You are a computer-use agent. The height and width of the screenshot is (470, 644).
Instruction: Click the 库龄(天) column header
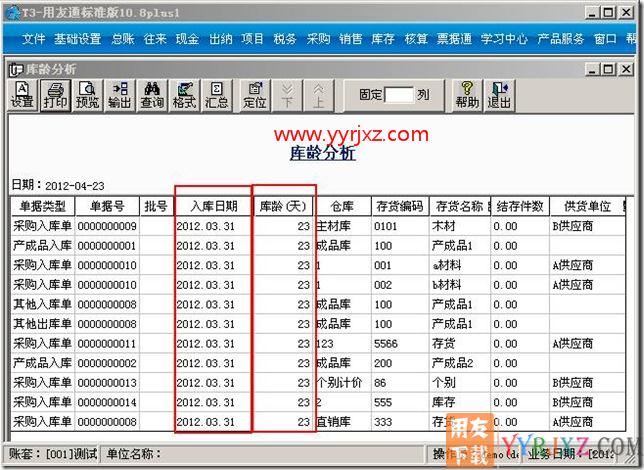coord(283,206)
